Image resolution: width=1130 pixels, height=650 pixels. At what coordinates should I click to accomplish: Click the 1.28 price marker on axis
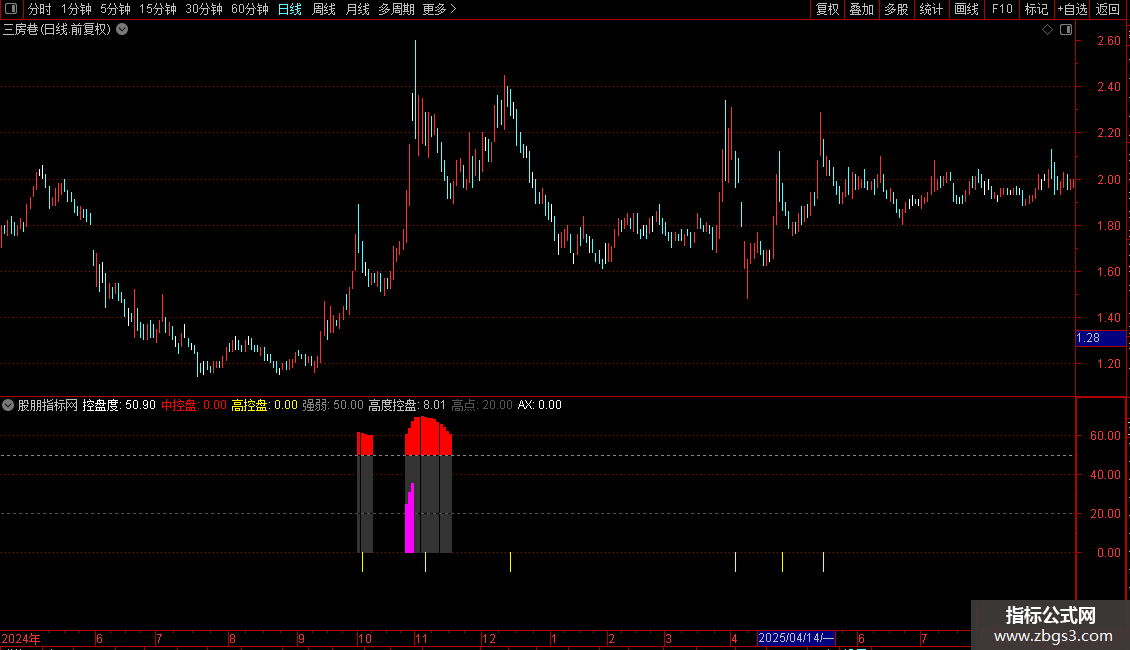click(1100, 338)
